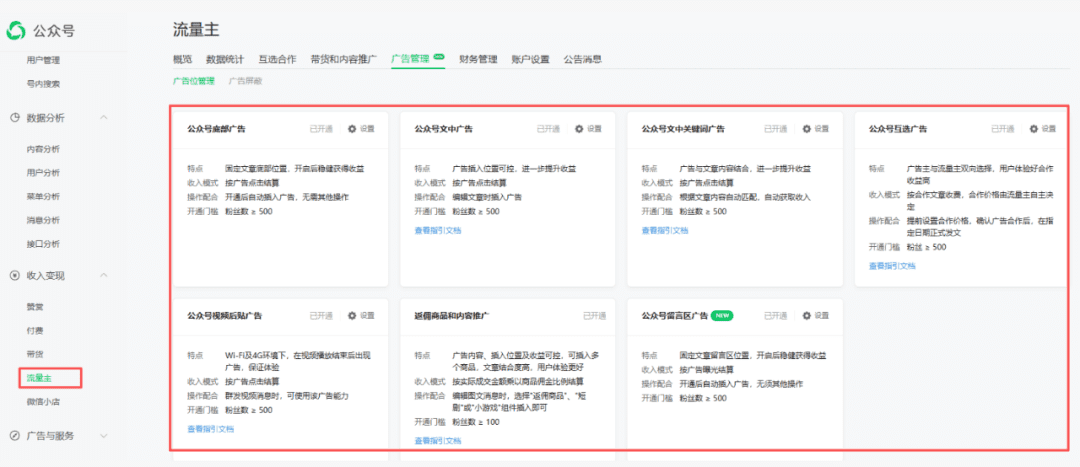Viewport: 1080px width, 467px height.
Task: Switch to the 数据统计 tab
Action: [x=225, y=60]
